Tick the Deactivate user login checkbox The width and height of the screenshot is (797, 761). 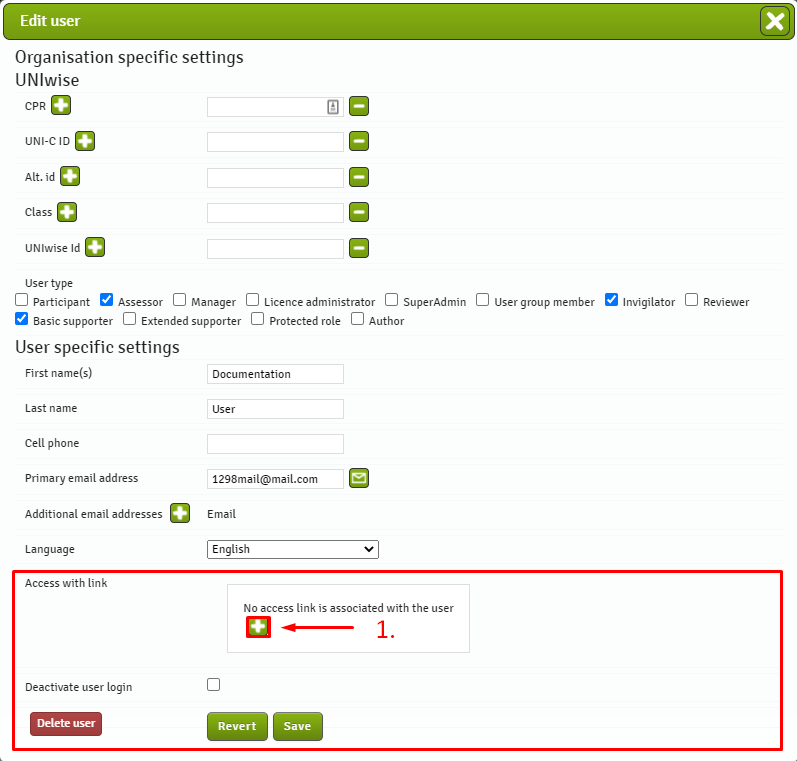213,685
